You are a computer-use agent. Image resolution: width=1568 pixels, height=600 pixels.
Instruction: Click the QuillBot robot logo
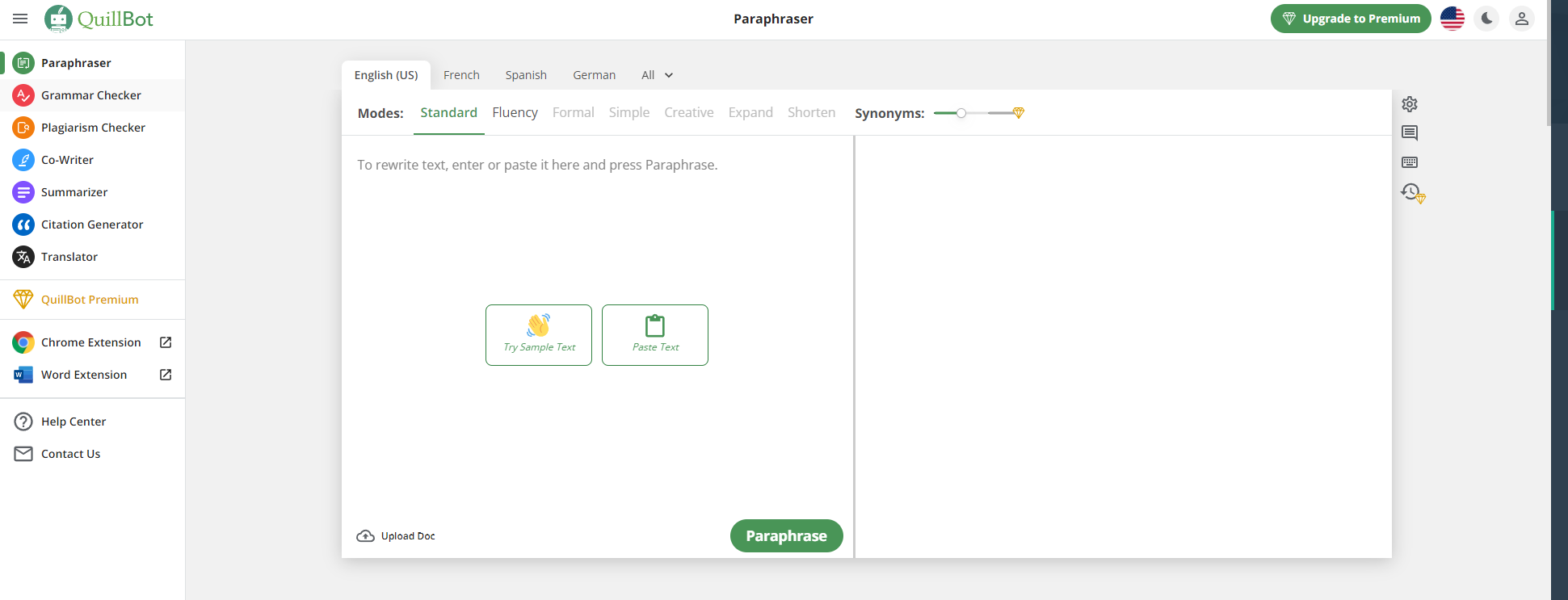point(58,19)
